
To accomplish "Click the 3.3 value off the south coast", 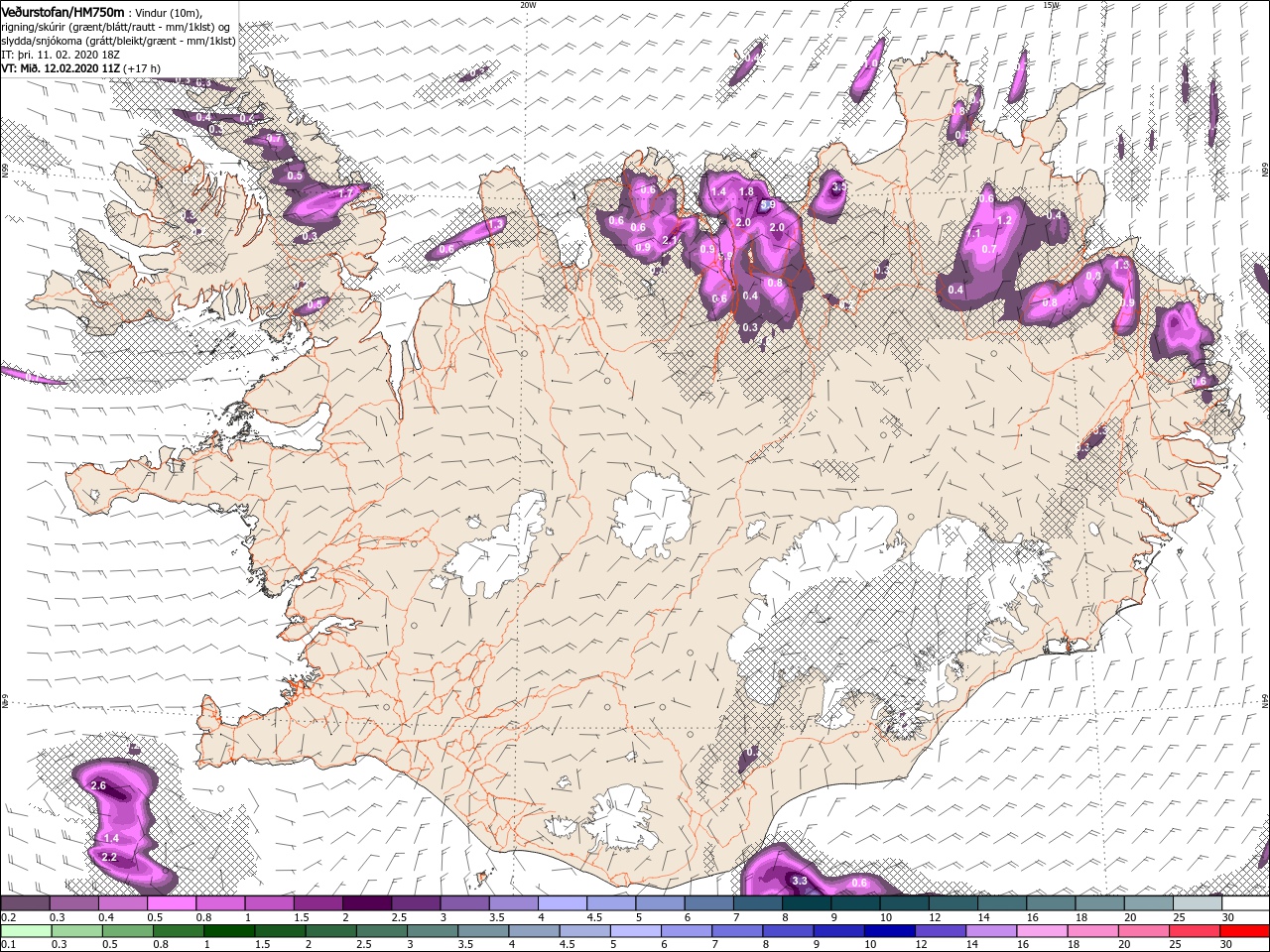I will tap(801, 881).
